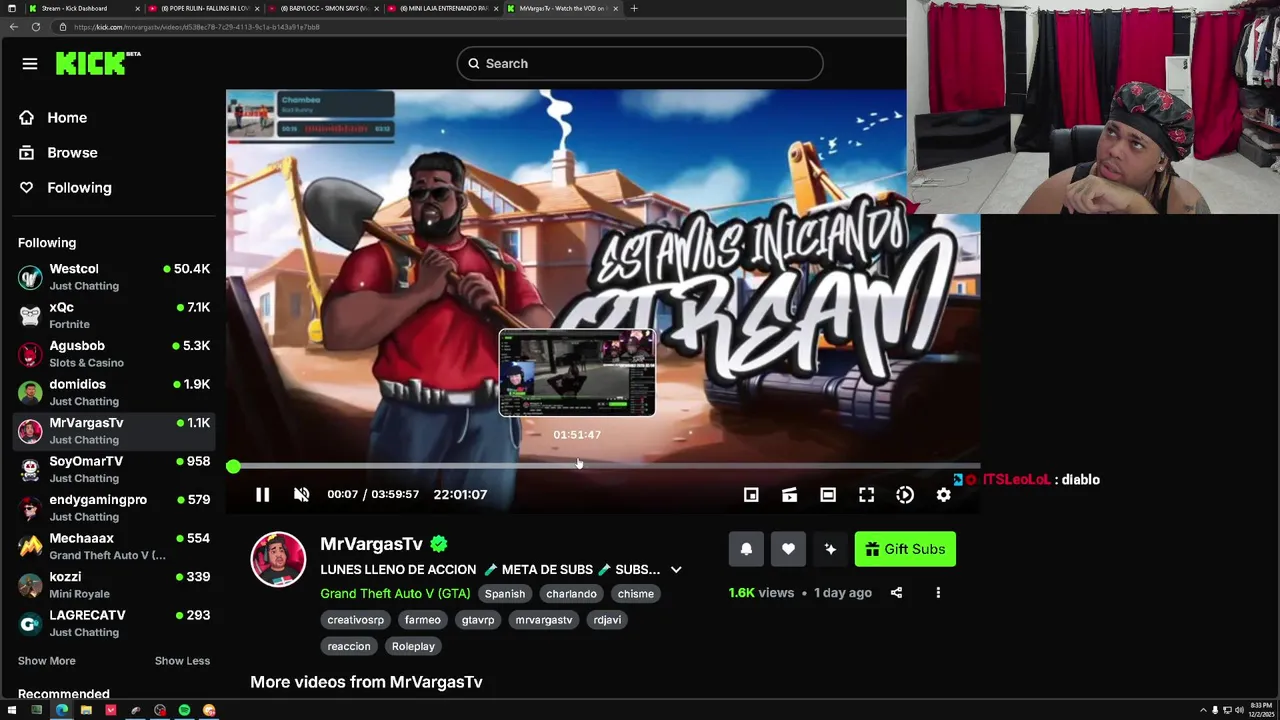Click the Gift Subs button
Viewport: 1280px width, 720px height.
tap(905, 549)
